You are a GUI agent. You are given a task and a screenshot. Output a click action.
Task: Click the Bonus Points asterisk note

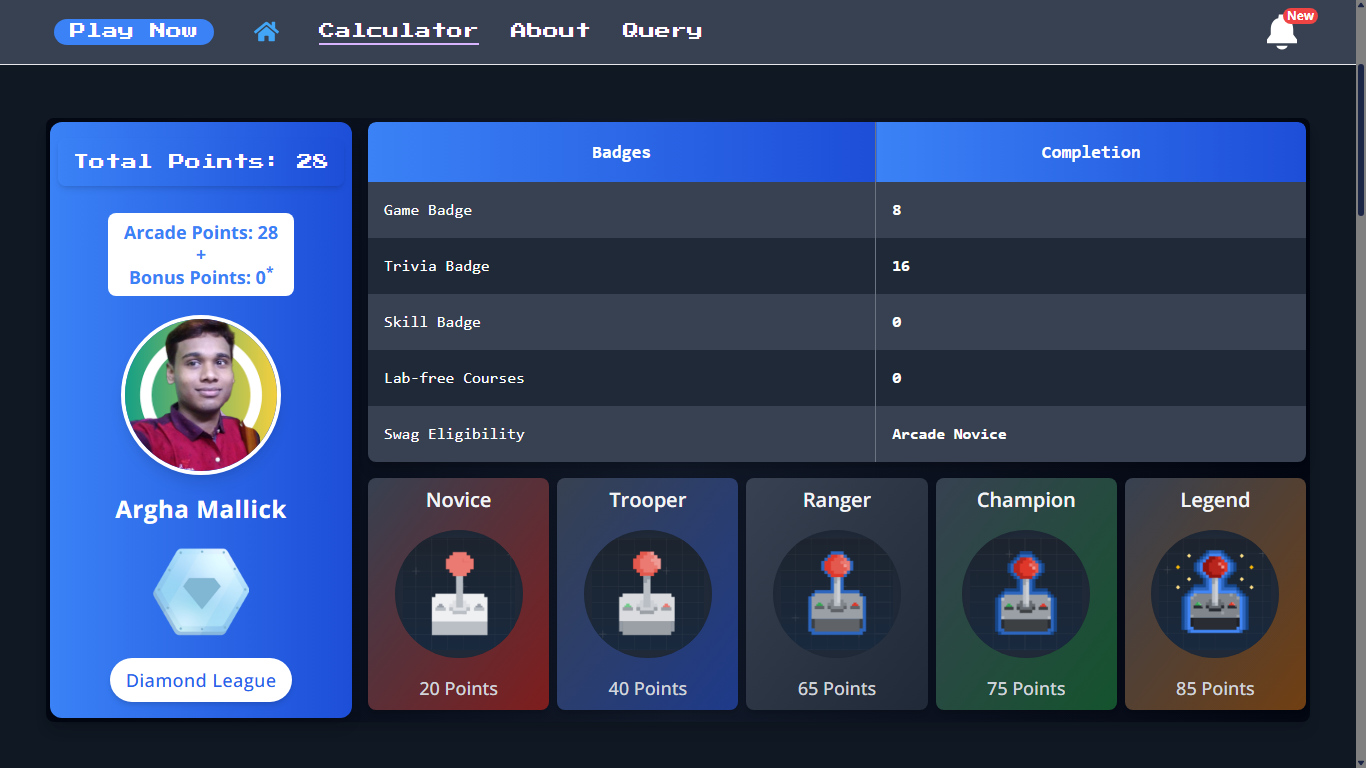(x=270, y=271)
